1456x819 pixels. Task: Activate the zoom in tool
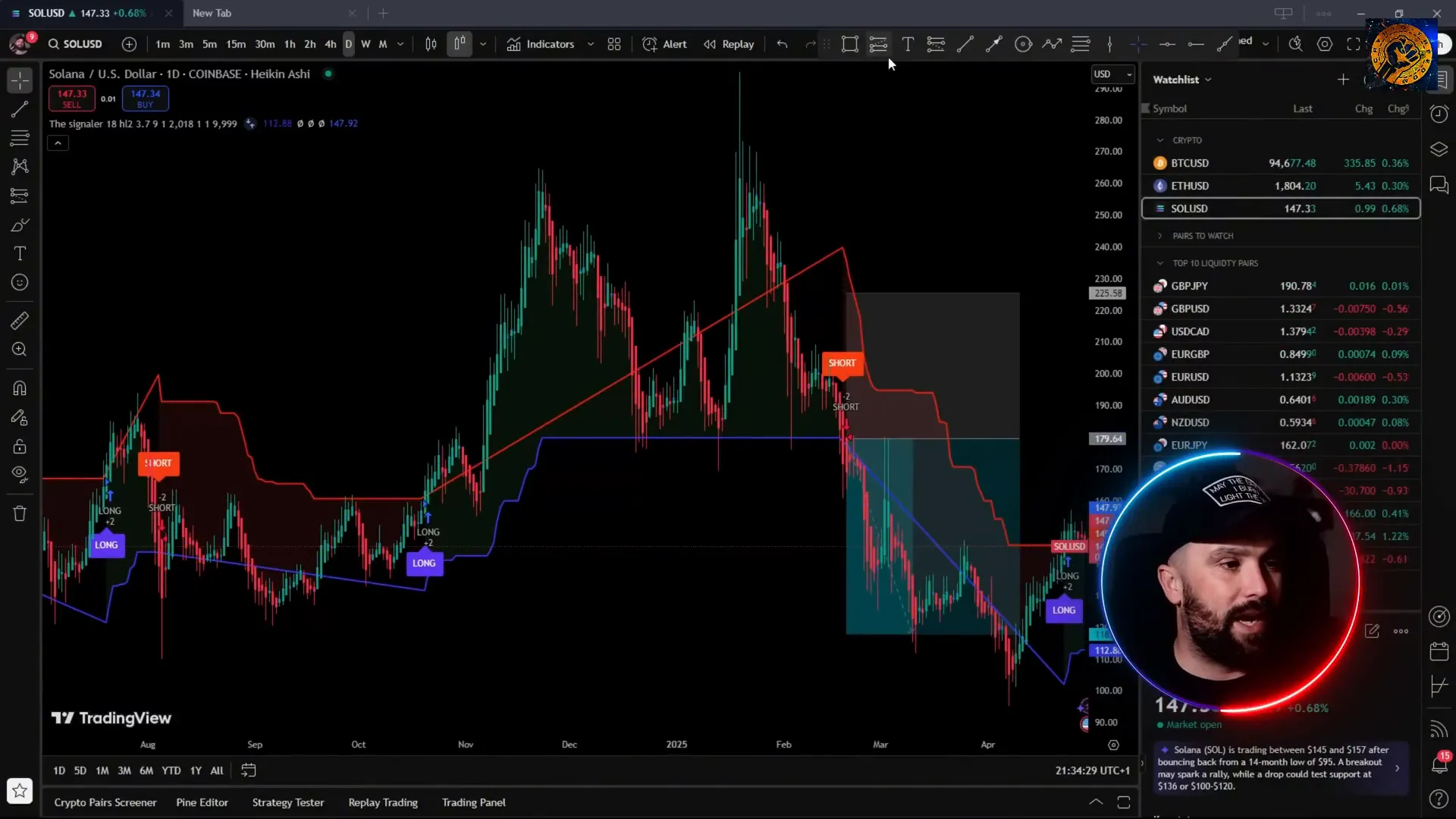[20, 350]
